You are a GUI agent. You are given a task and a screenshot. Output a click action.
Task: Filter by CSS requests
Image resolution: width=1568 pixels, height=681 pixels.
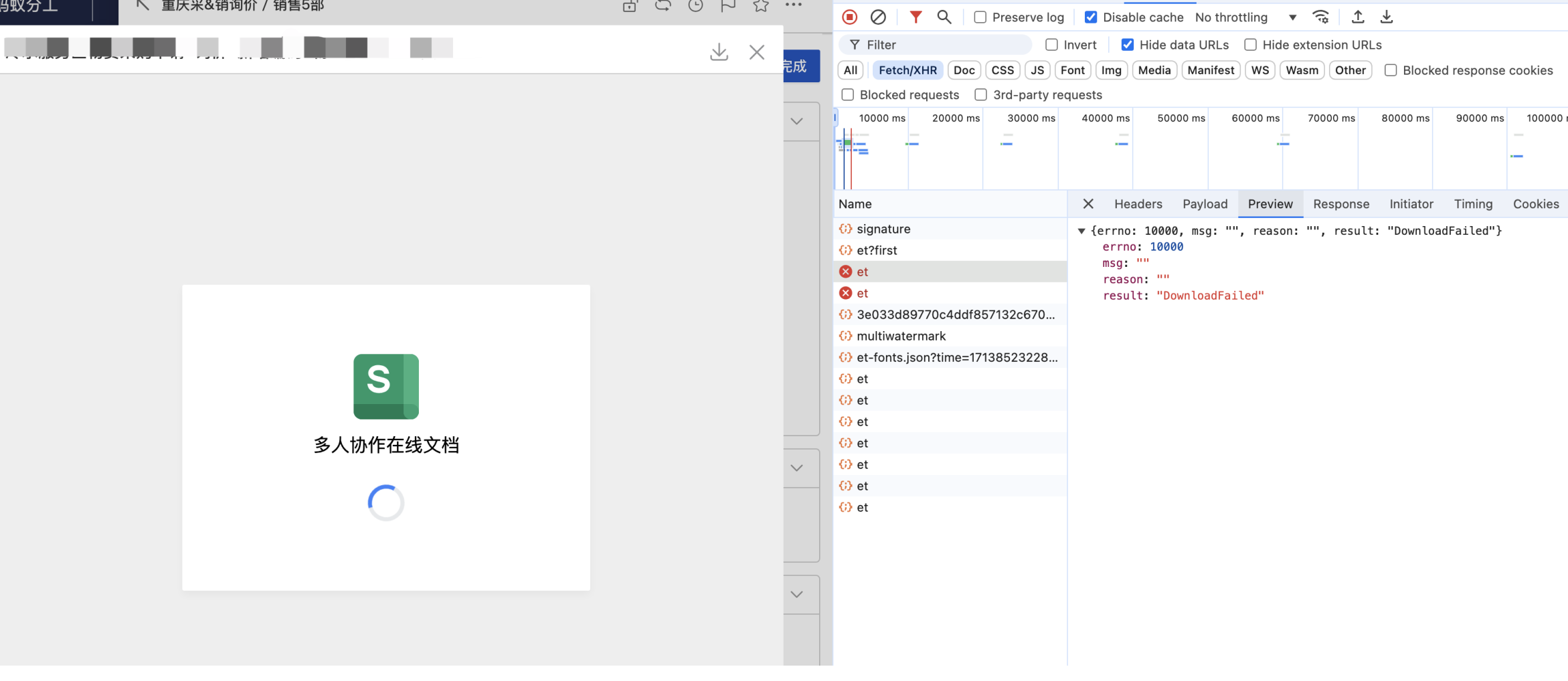(1003, 70)
